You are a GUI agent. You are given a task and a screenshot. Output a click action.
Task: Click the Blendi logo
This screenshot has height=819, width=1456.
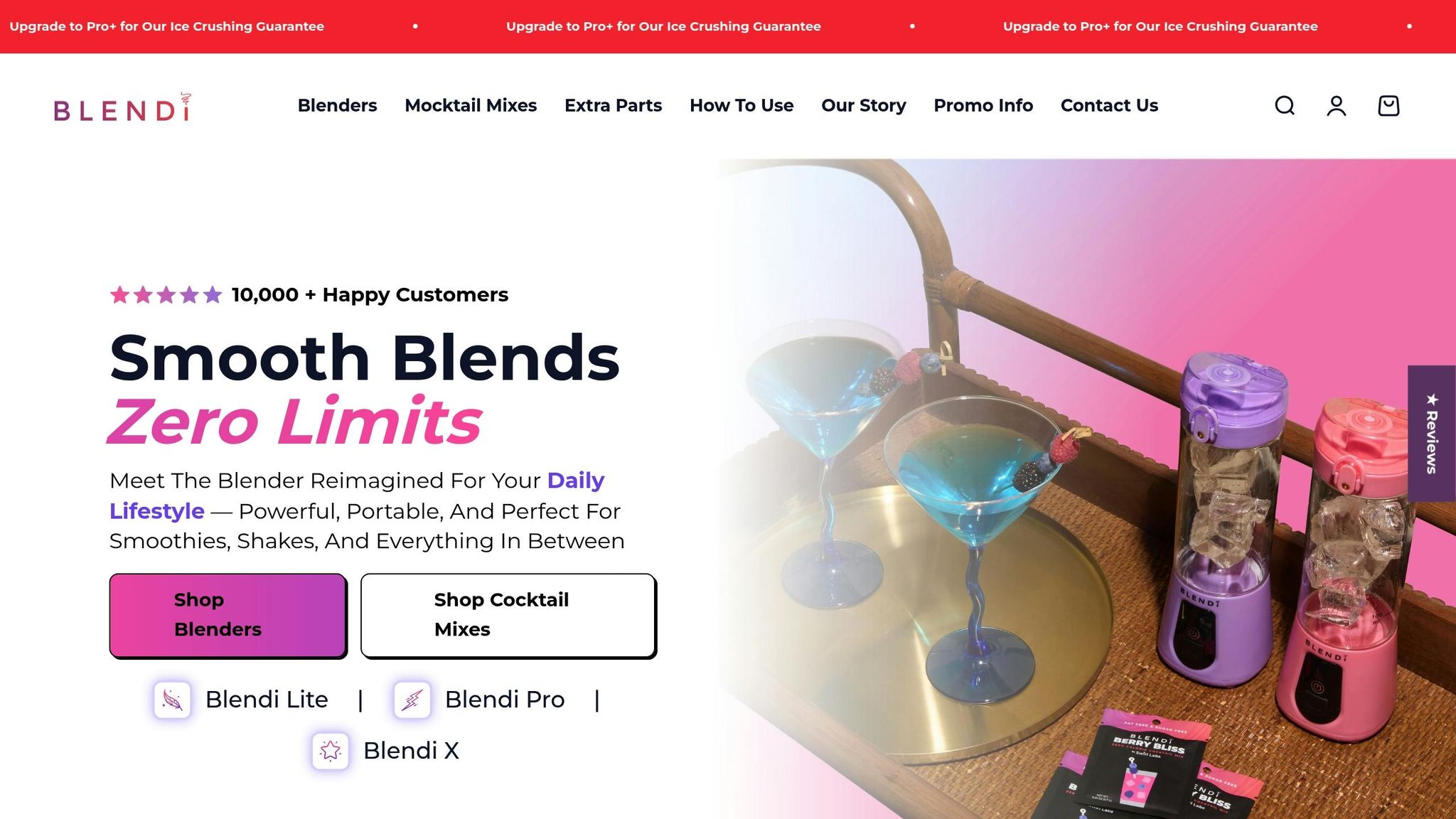click(x=123, y=107)
